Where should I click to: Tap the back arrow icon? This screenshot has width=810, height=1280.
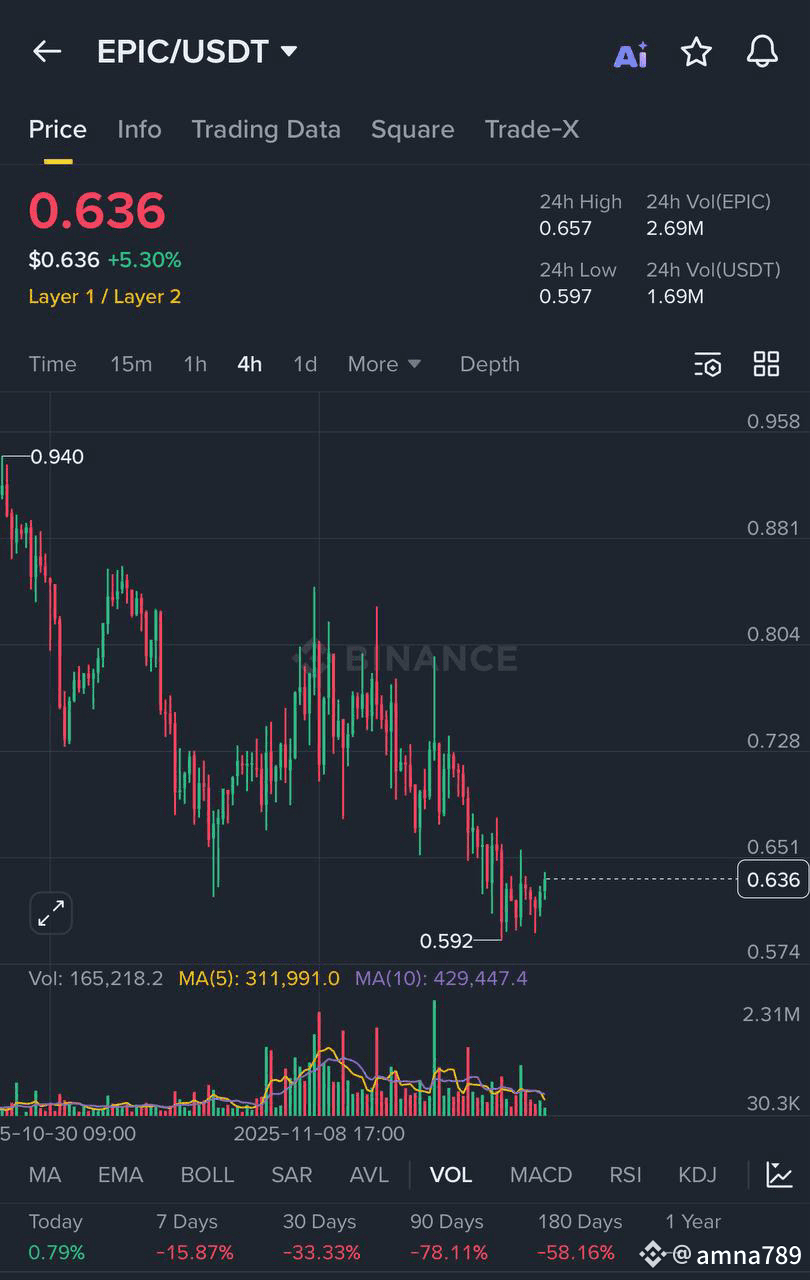(x=47, y=52)
